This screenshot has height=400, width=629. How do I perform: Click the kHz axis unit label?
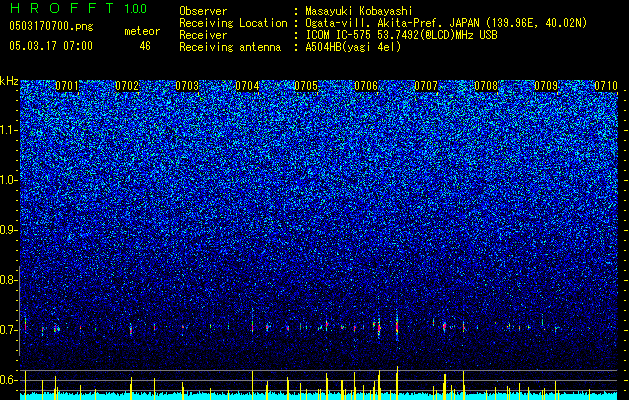click(x=9, y=81)
